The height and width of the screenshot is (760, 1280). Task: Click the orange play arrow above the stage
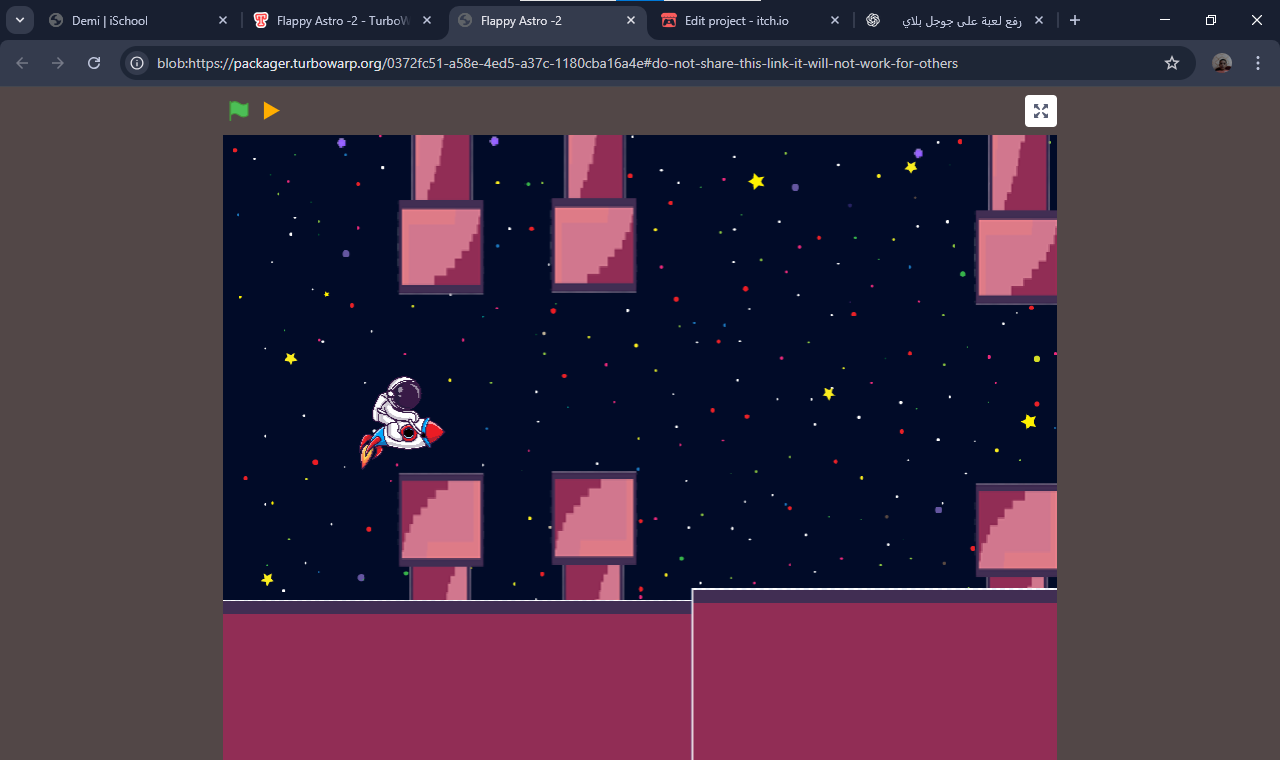click(270, 111)
